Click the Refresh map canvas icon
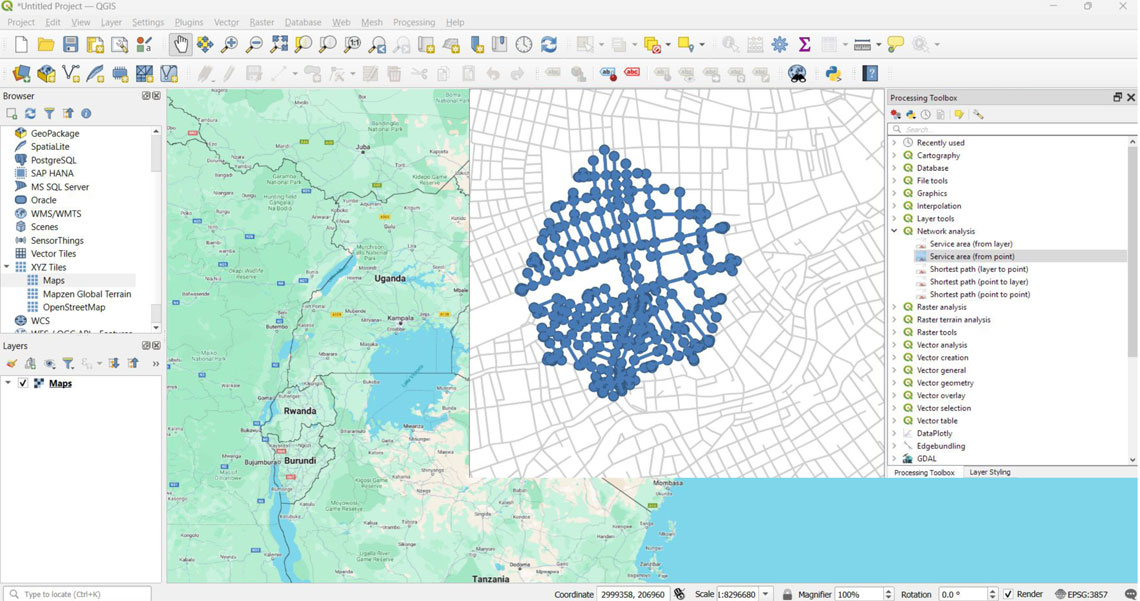 click(x=549, y=44)
